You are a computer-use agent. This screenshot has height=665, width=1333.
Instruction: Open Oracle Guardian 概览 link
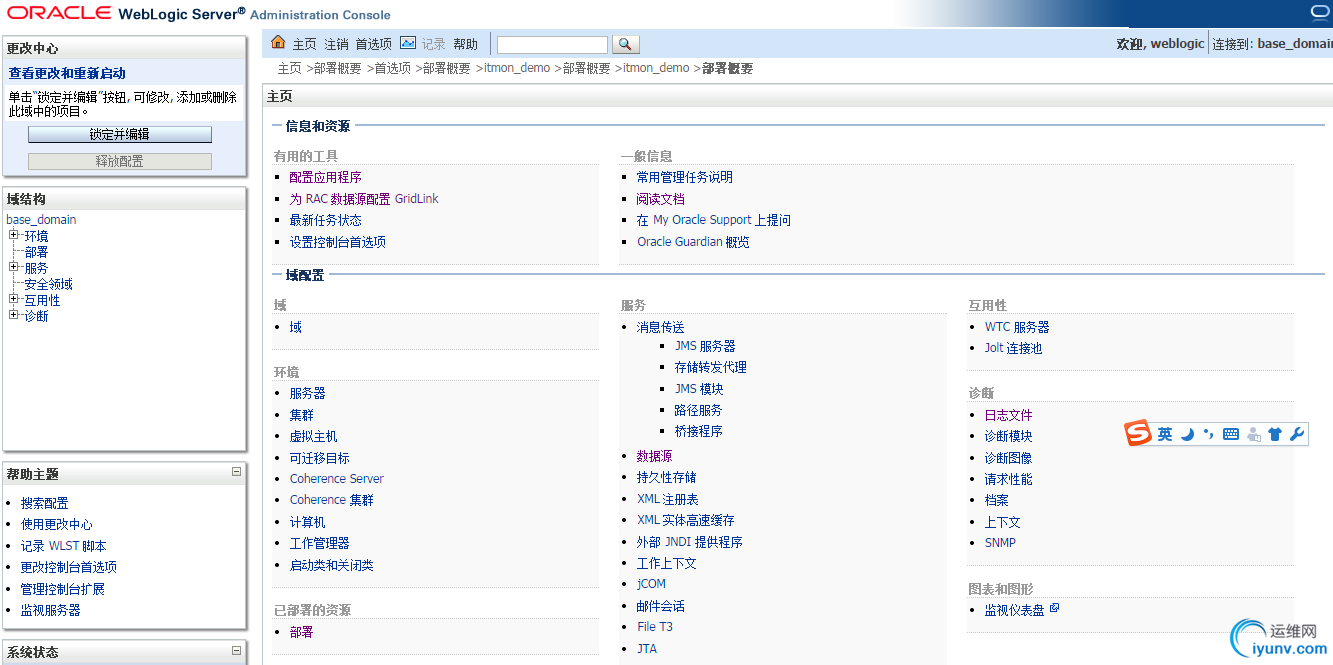[693, 242]
